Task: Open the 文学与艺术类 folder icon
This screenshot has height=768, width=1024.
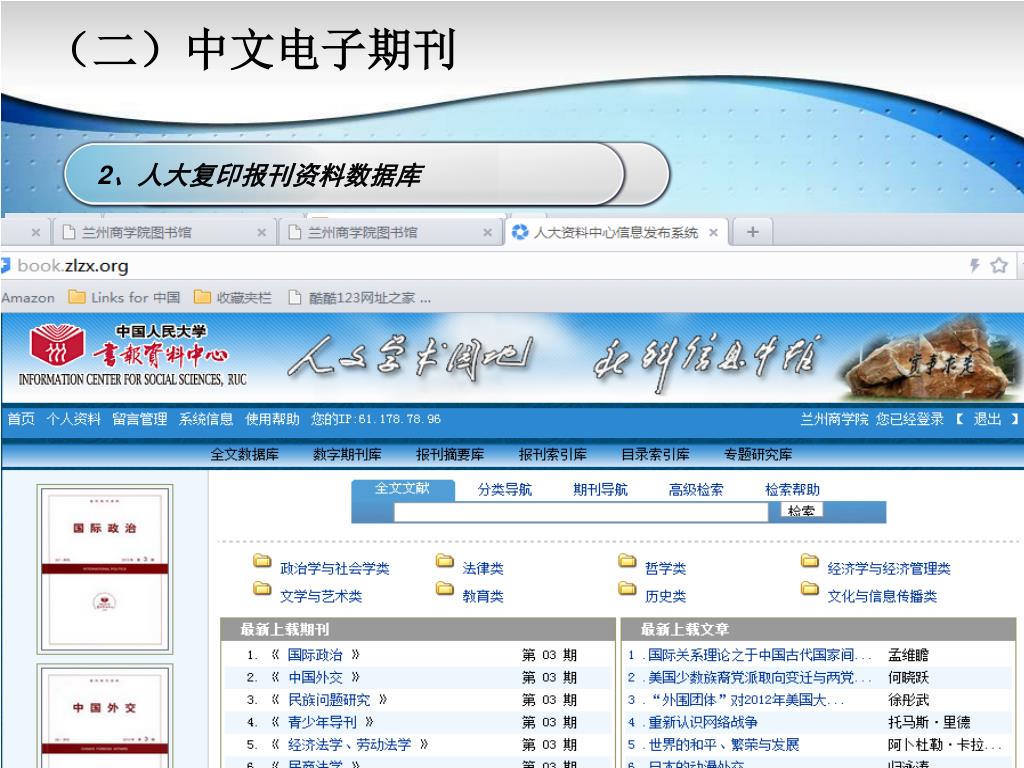Action: [262, 588]
